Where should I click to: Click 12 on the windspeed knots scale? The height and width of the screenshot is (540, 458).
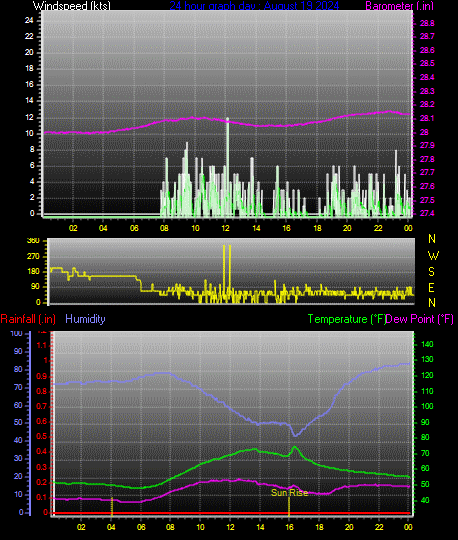pos(29,117)
